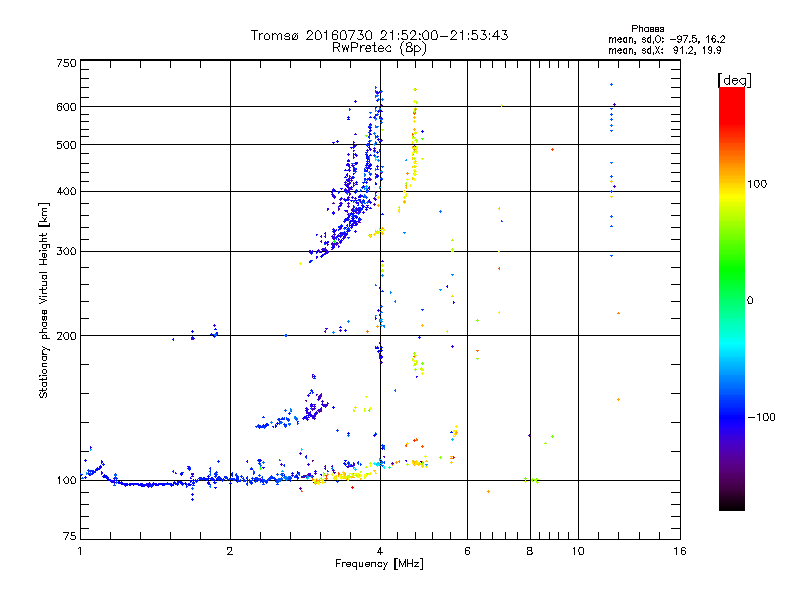The height and width of the screenshot is (600, 800).
Task: Click the x-axis tick label '1'
Action: [80, 551]
